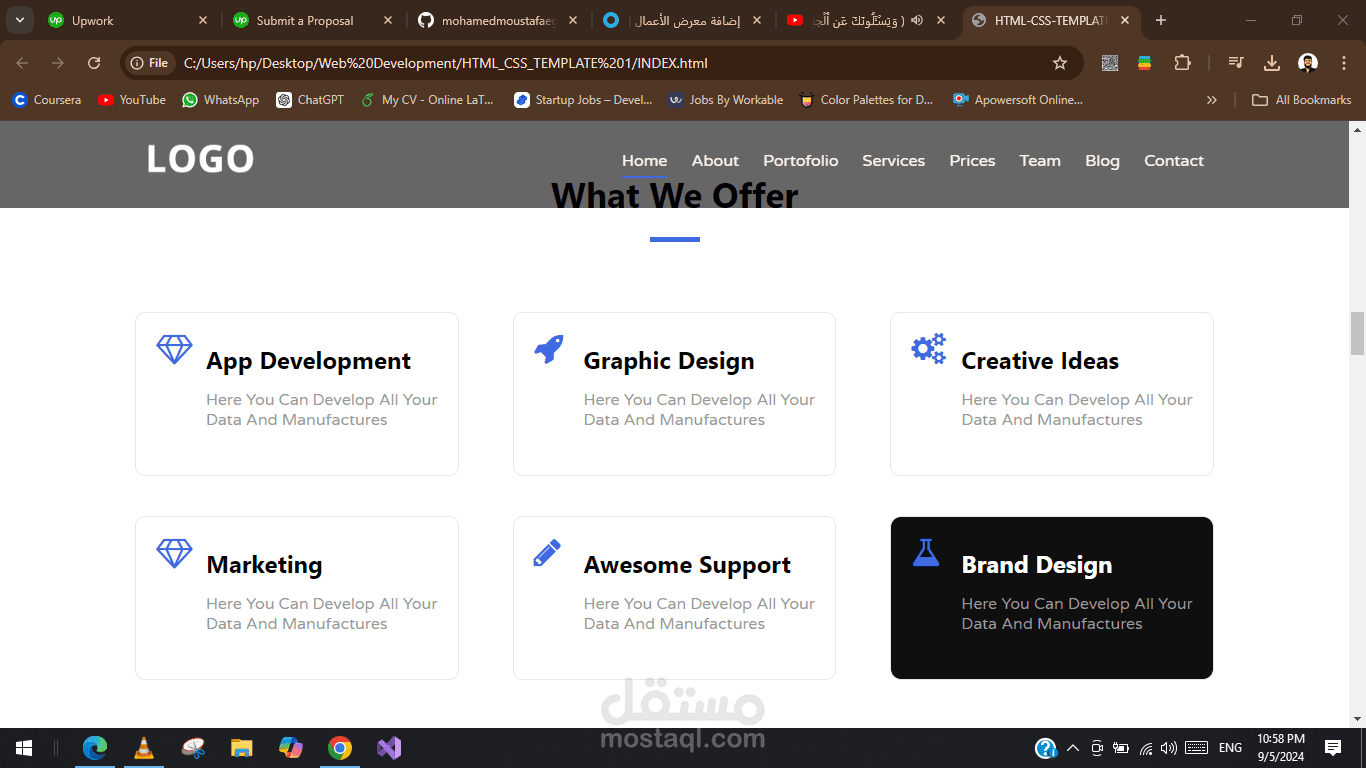
Task: Switch to the Submit a Proposal tab
Action: (313, 20)
